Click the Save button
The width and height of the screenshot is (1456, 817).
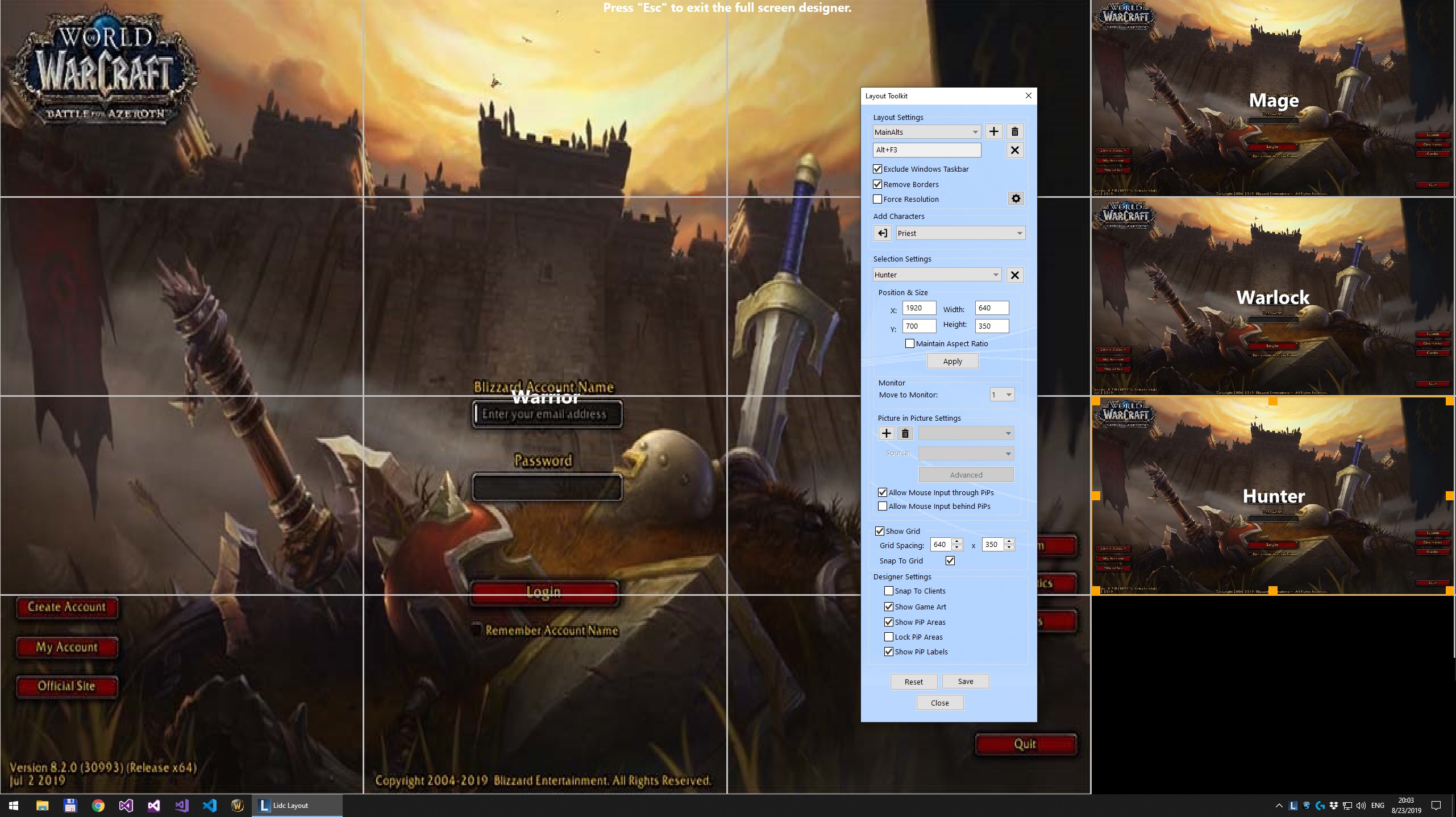coord(965,681)
